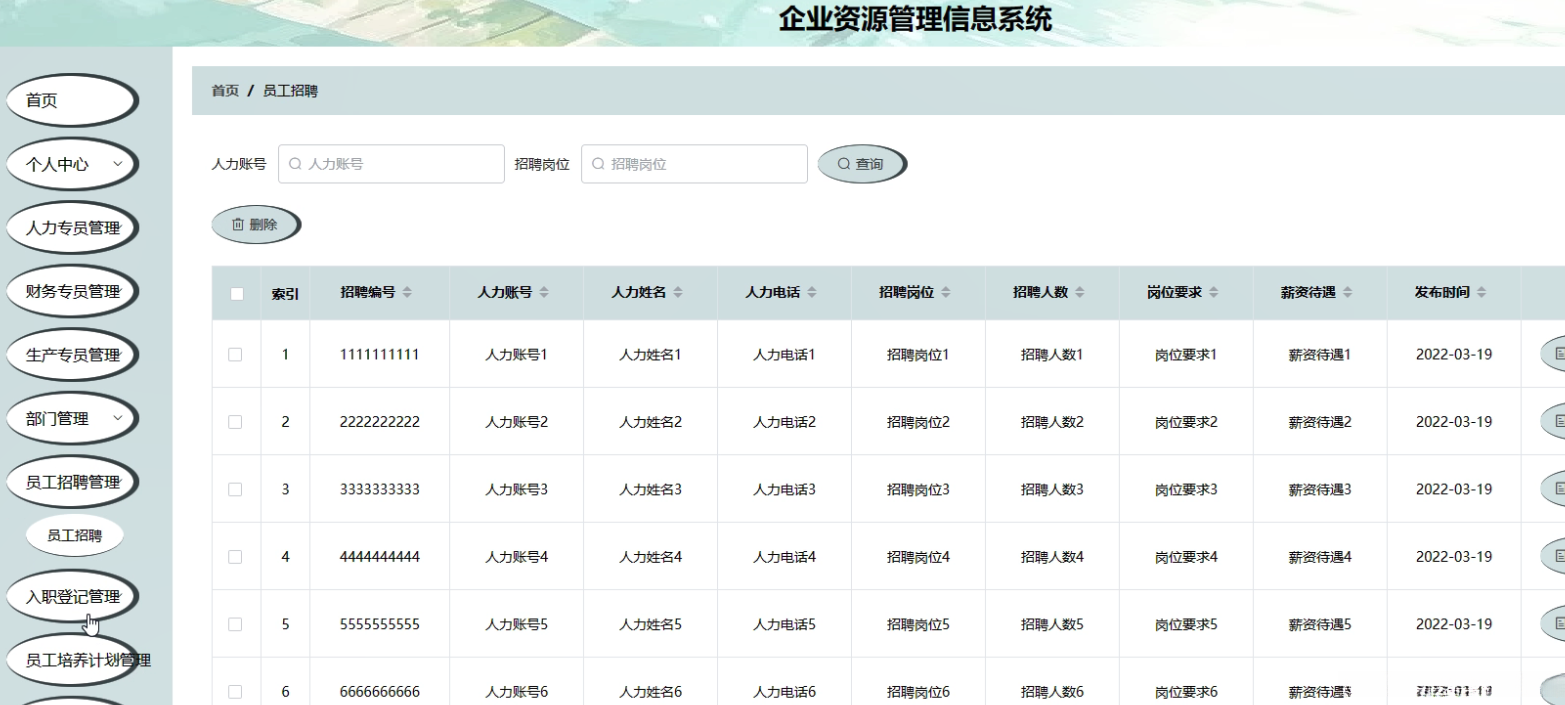Click cell 岗位要求5
Image resolution: width=1565 pixels, height=705 pixels.
coord(1186,624)
